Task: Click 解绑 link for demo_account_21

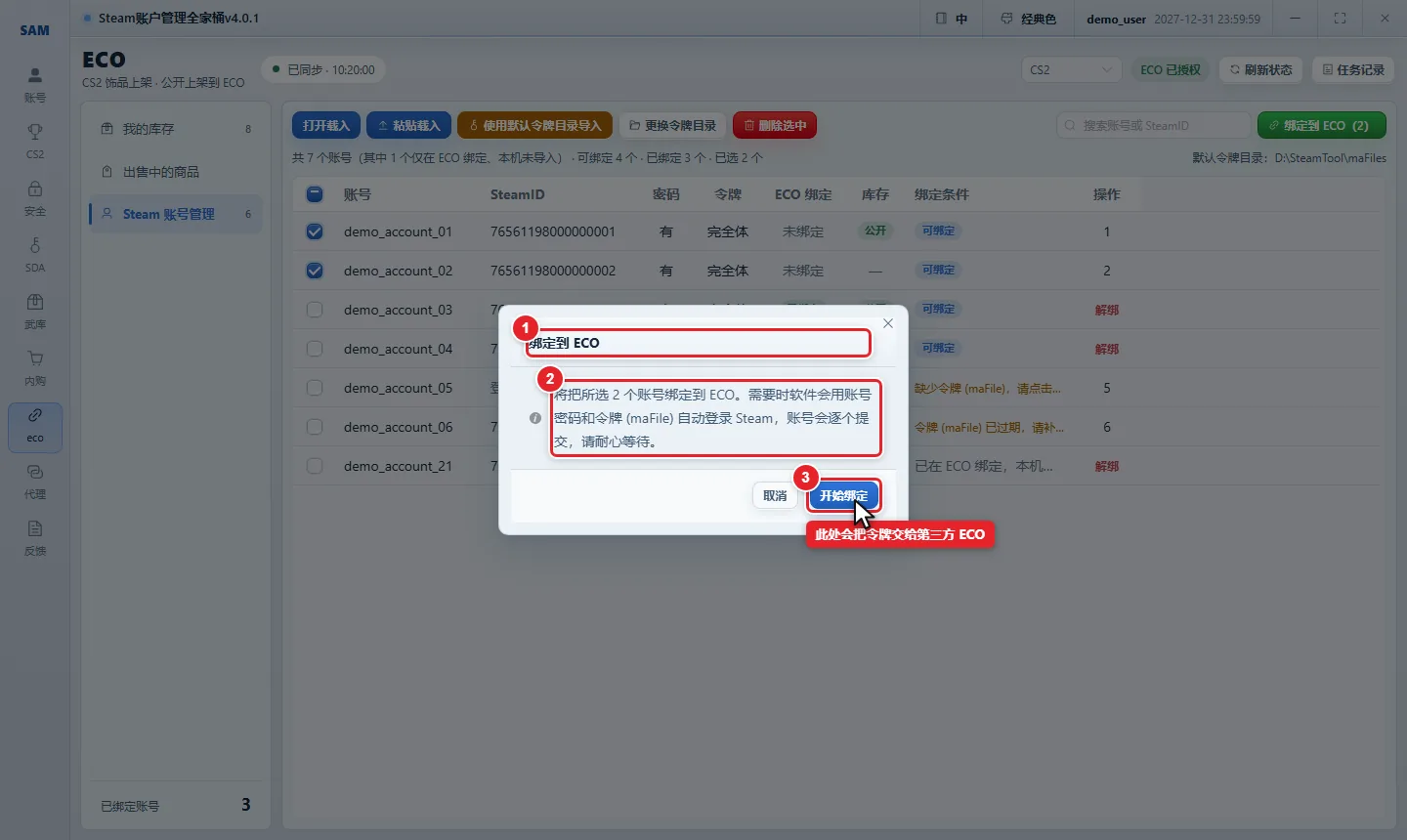Action: [x=1107, y=467]
